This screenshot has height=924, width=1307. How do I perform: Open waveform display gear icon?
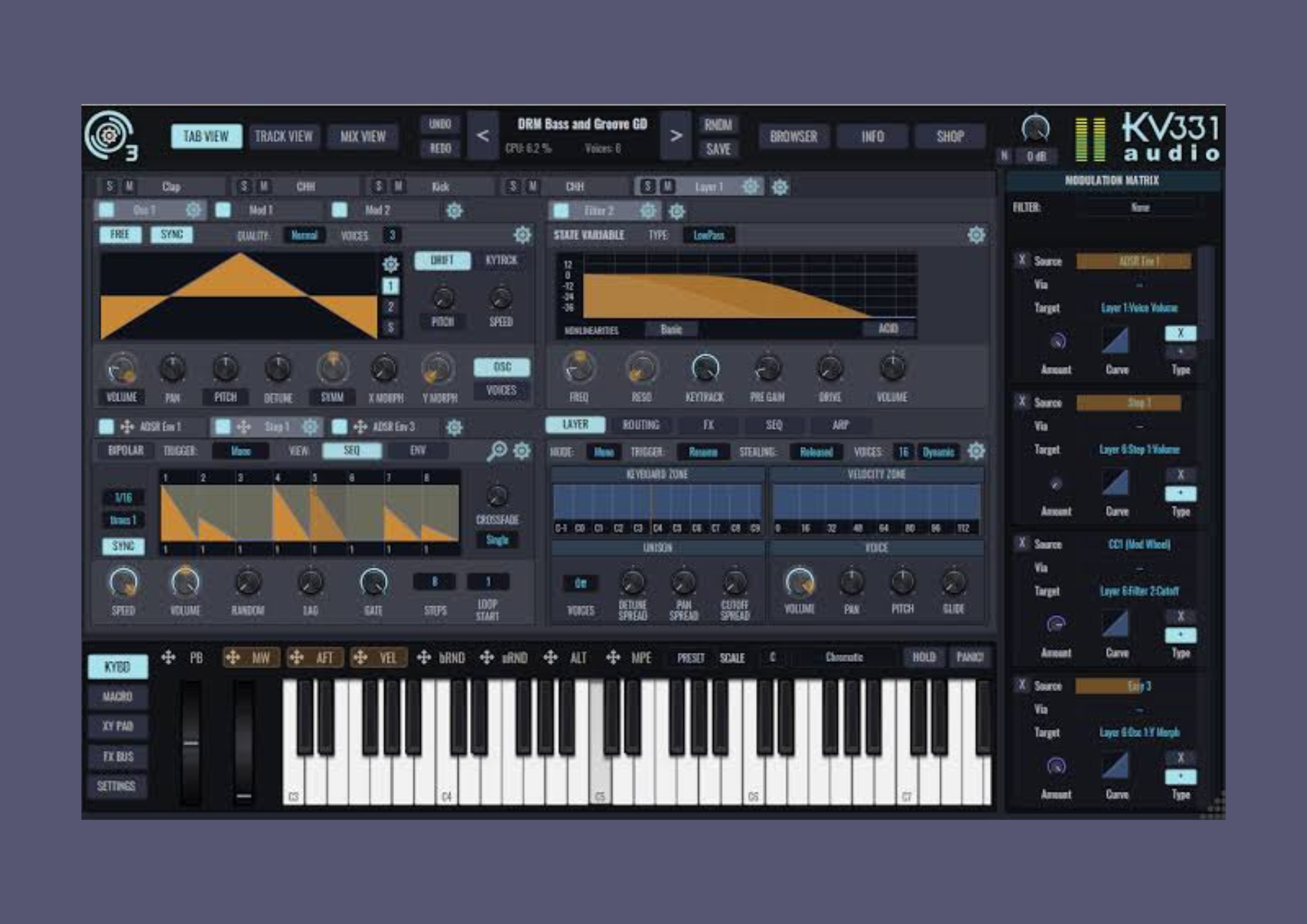pos(390,264)
